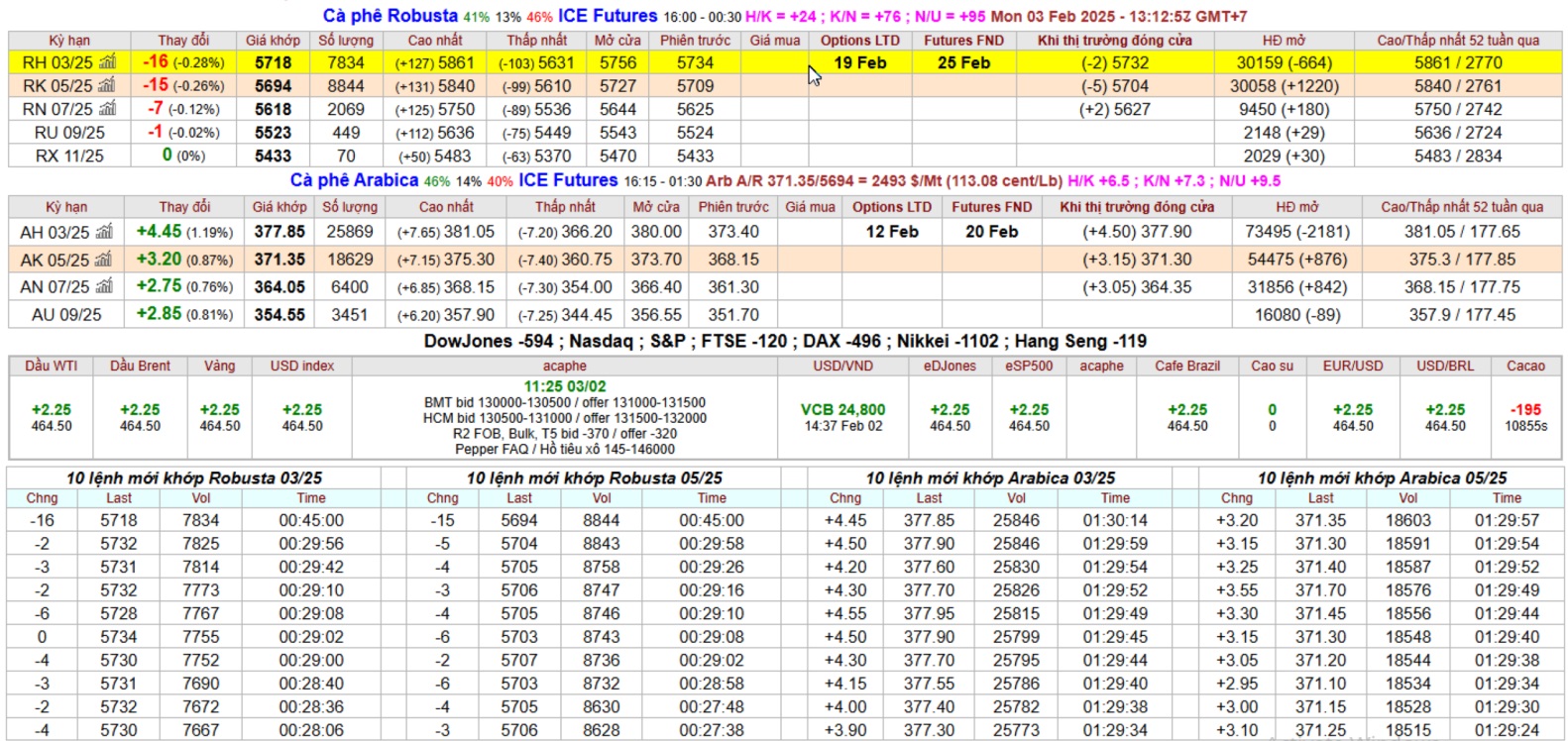1568x741 pixels.
Task: Click the 'VCB 24,800' exchange rate
Action: (x=842, y=409)
